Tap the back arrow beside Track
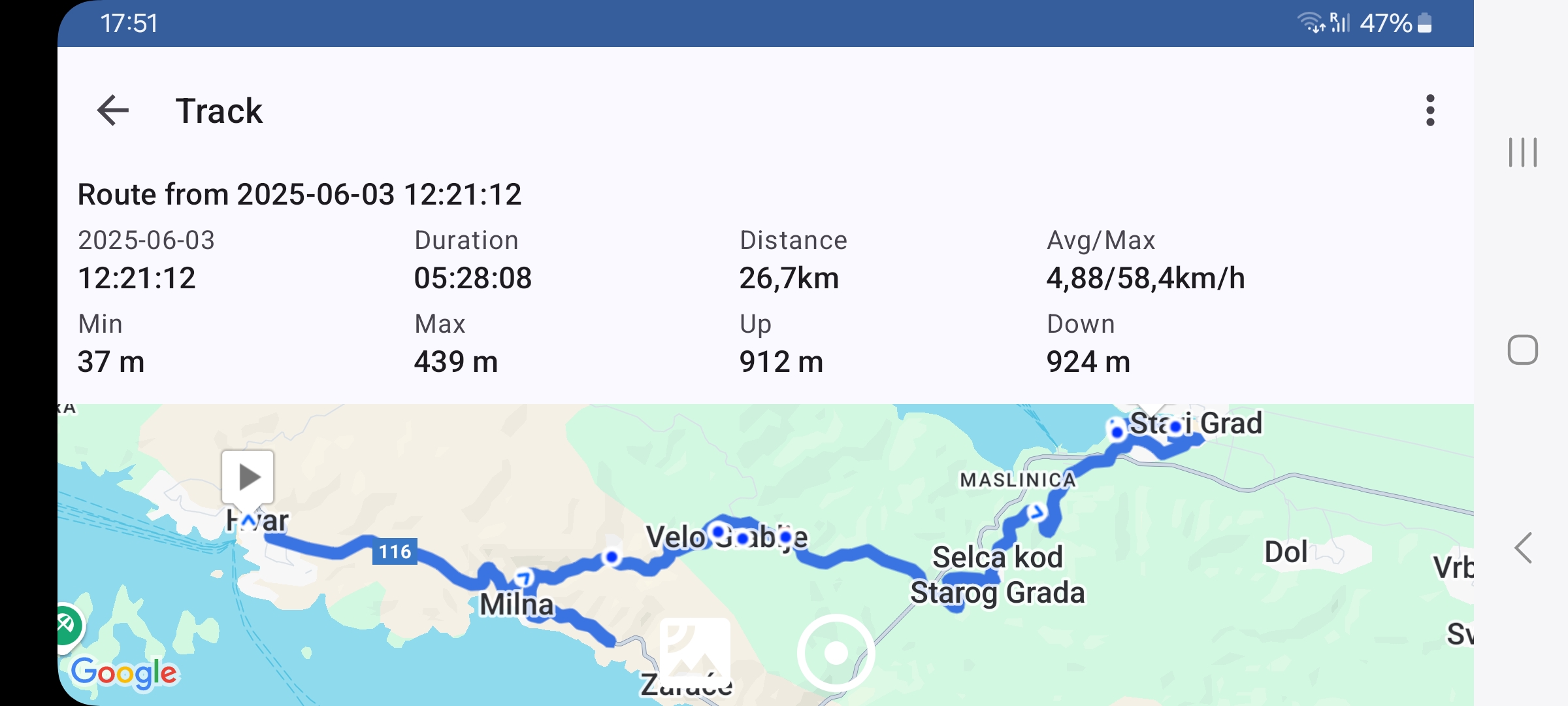 tap(113, 110)
